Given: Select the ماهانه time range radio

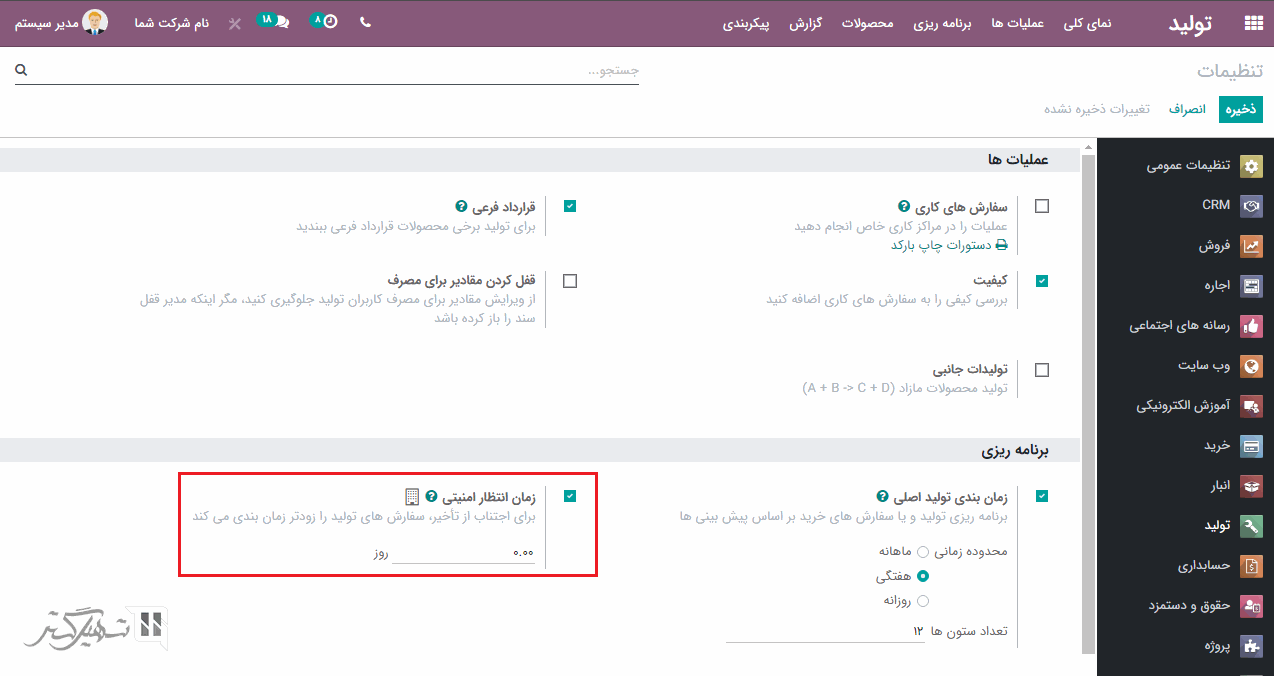Looking at the screenshot, I should [x=922, y=551].
